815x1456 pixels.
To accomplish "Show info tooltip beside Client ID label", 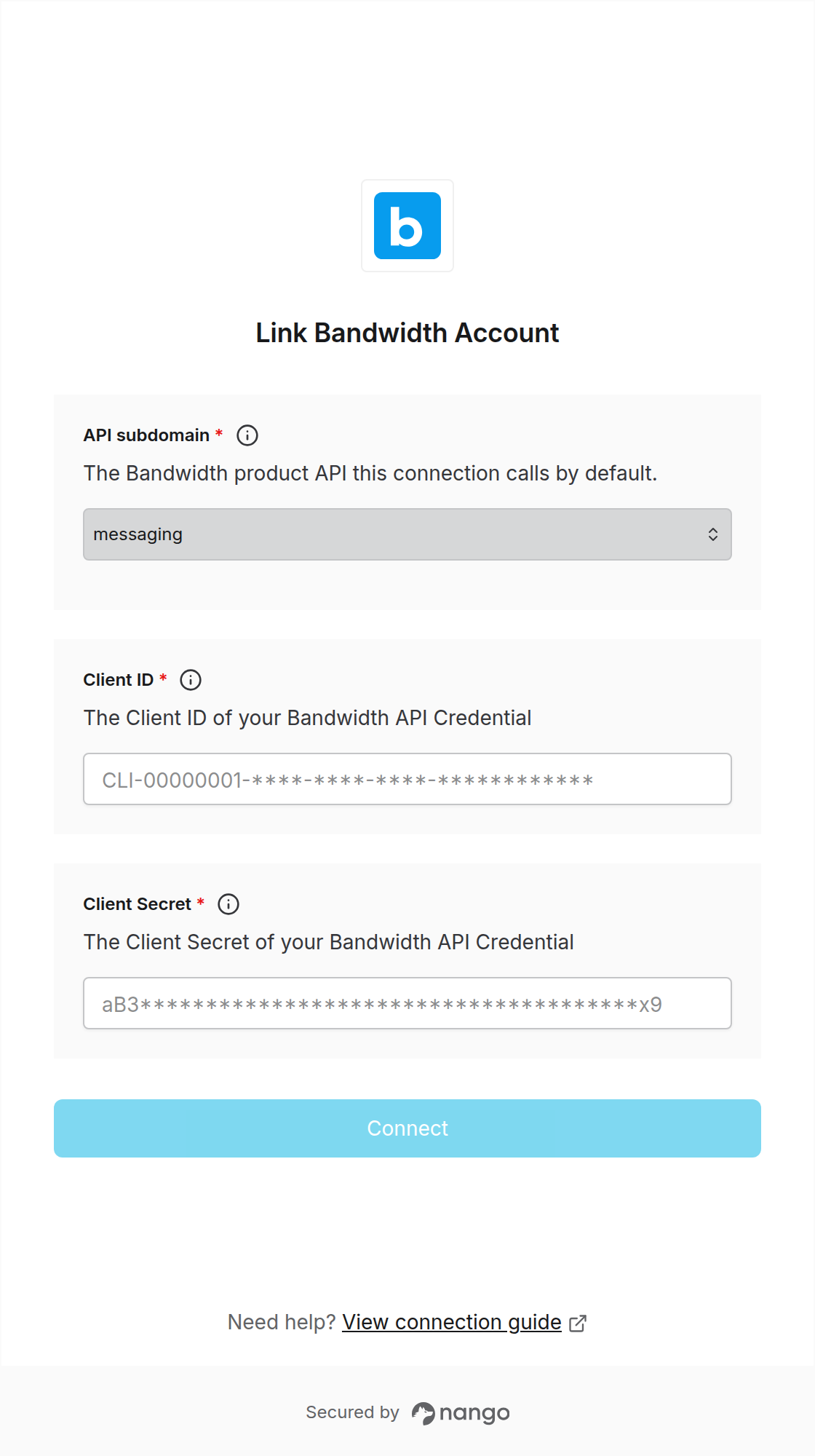I will click(x=191, y=680).
